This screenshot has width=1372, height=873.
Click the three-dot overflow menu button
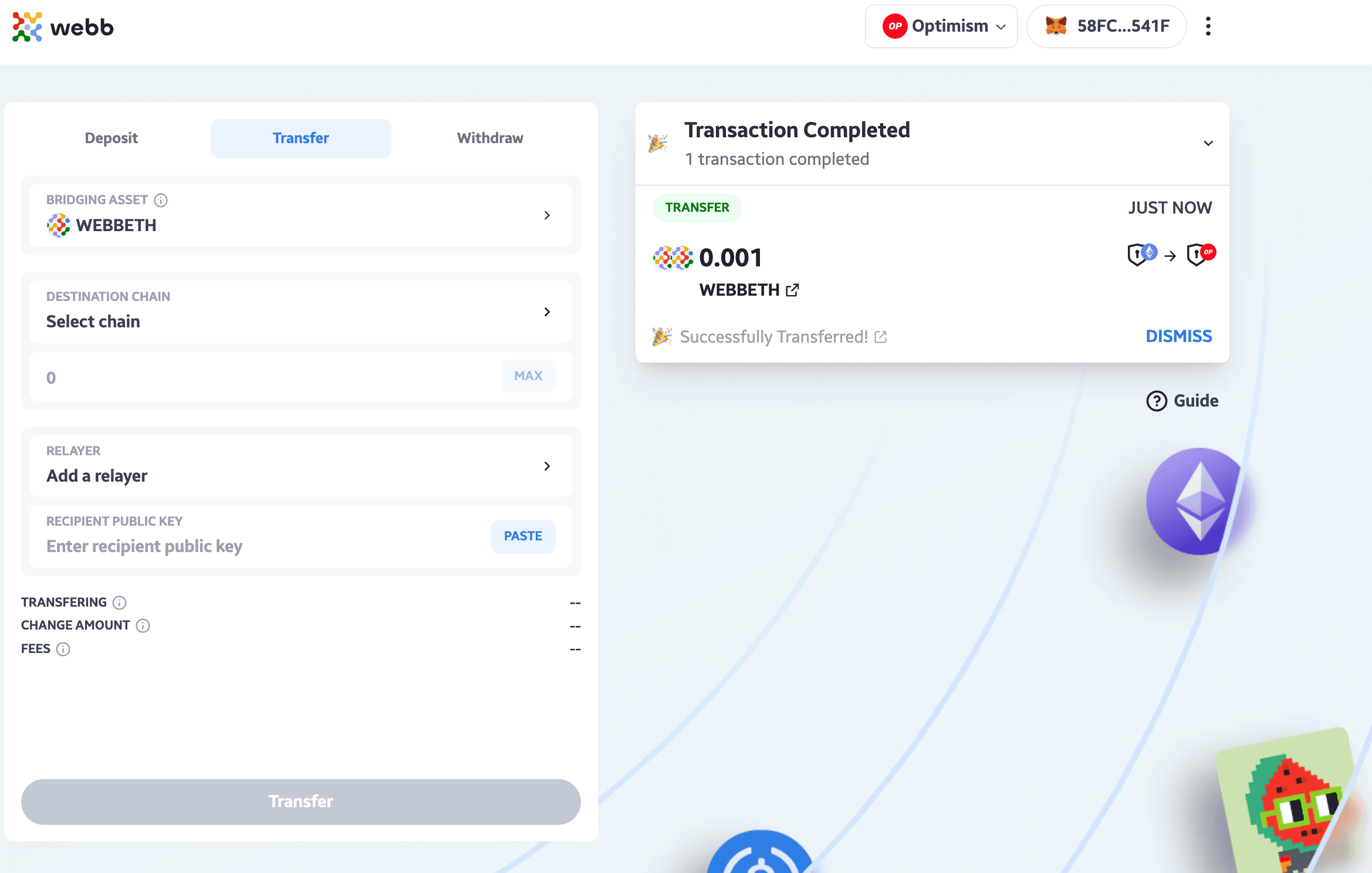1211,28
